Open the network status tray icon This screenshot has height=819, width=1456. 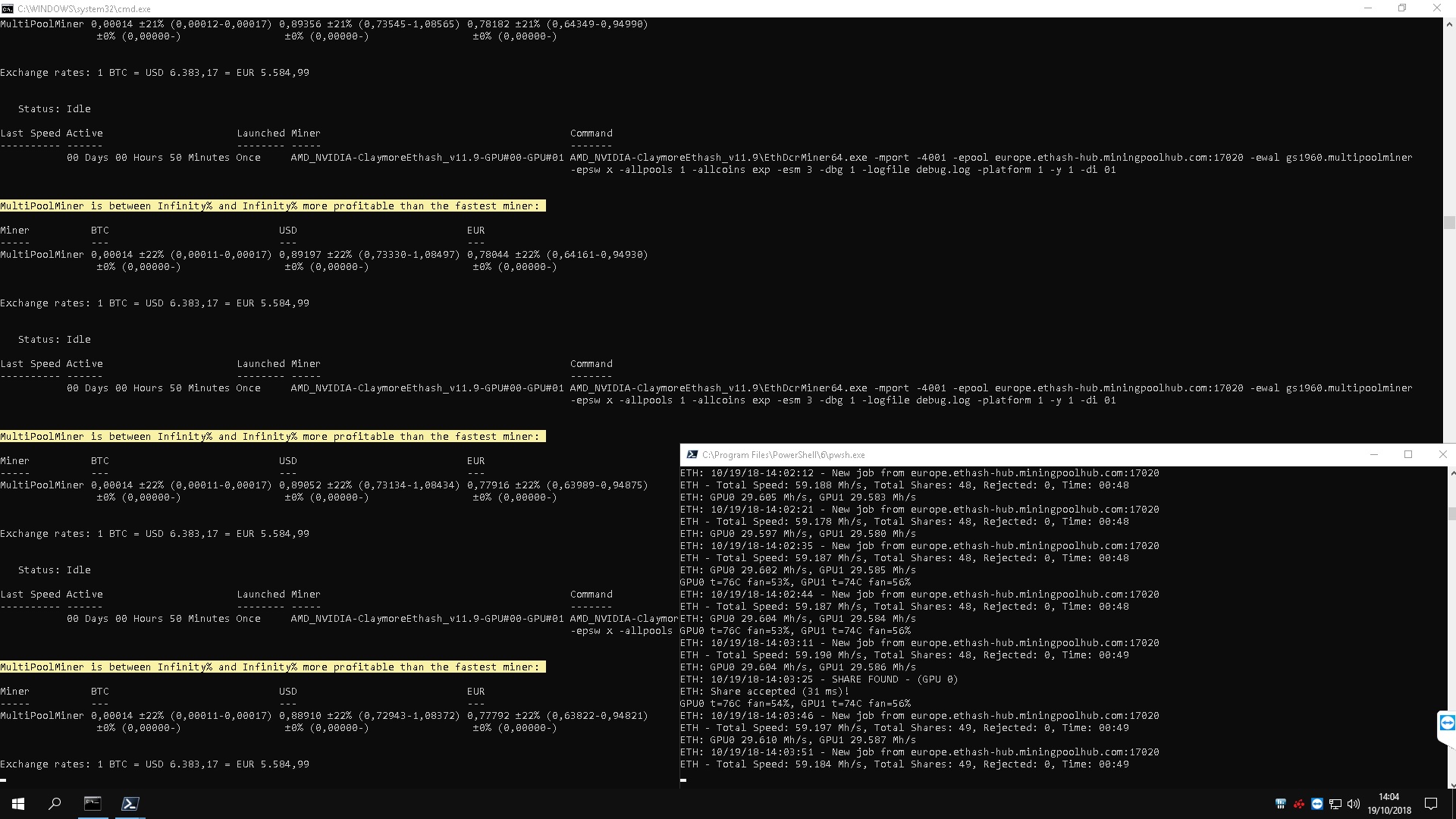1335,804
